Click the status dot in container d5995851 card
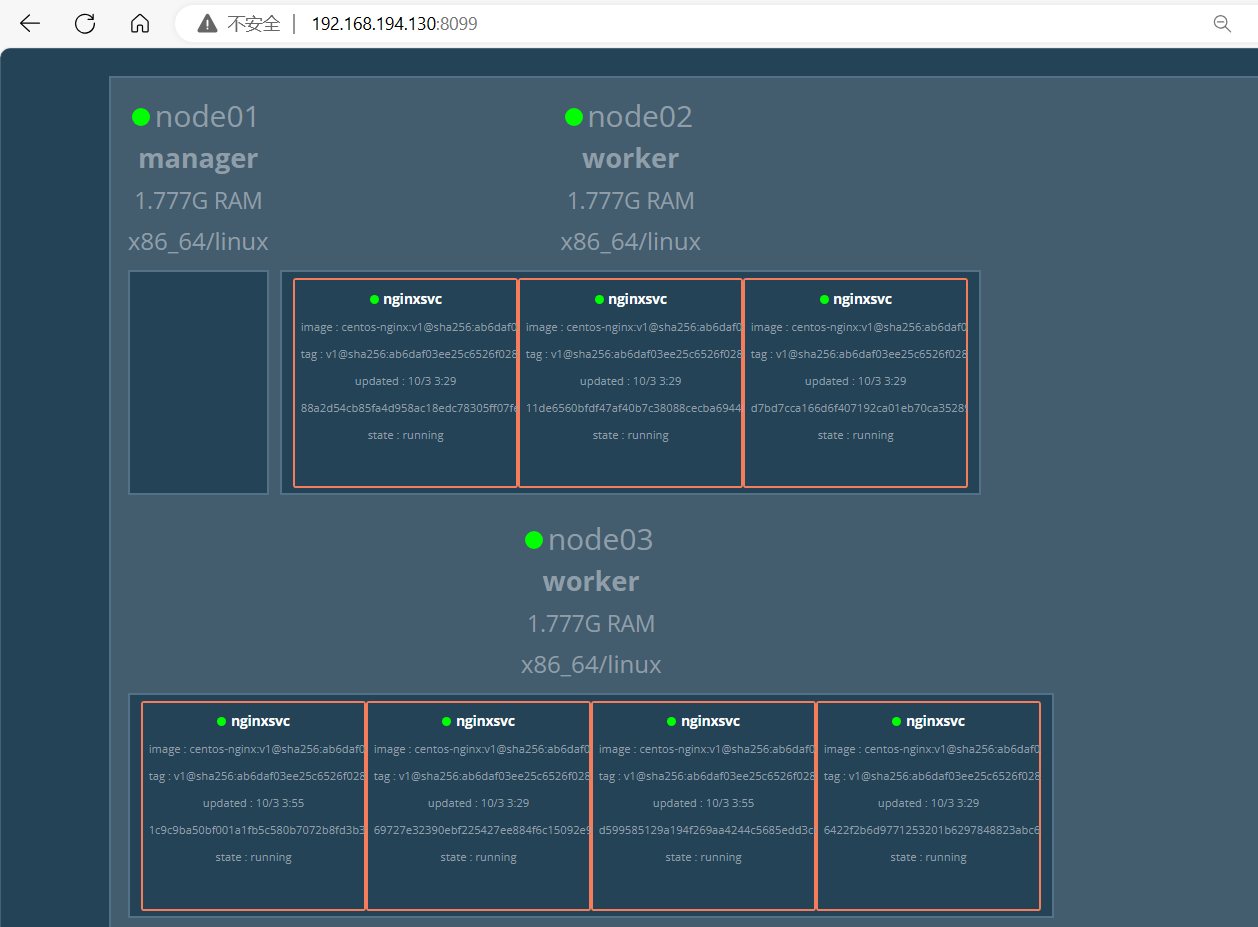 pyautogui.click(x=672, y=721)
